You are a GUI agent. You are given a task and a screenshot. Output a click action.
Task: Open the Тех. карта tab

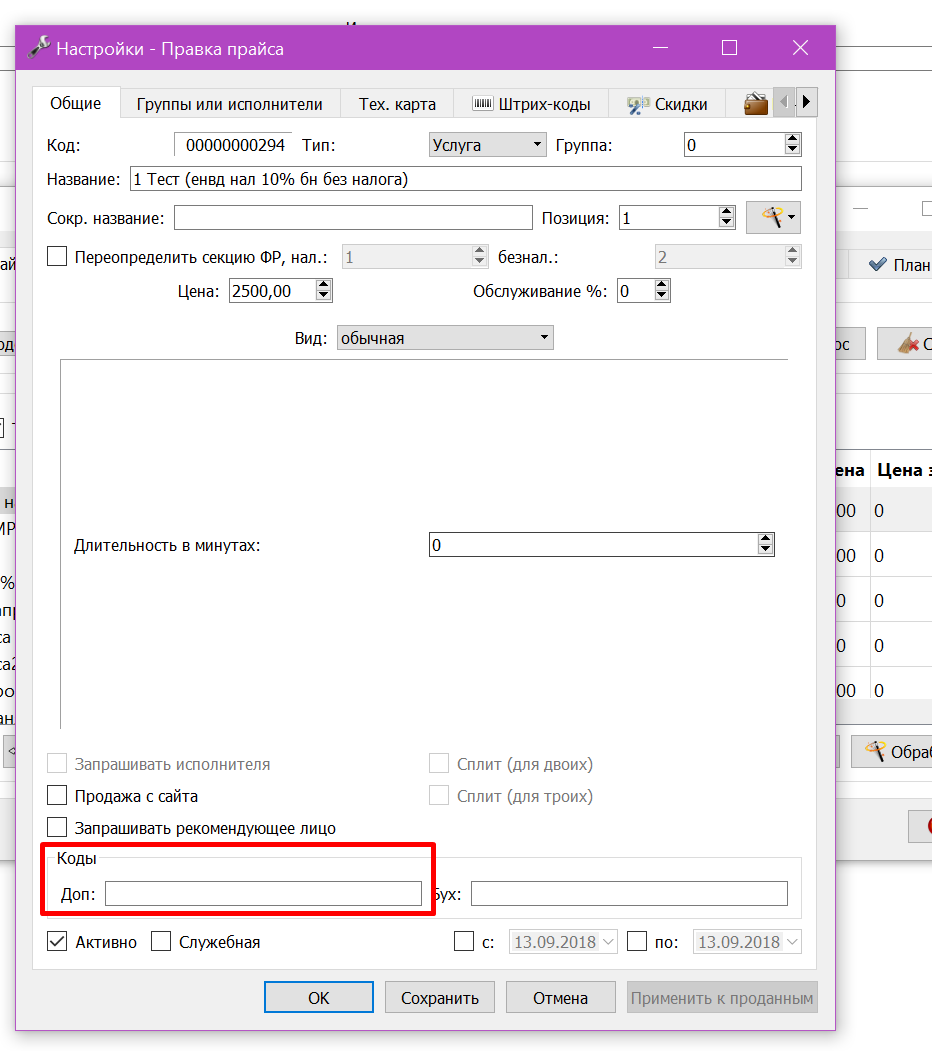click(x=397, y=105)
